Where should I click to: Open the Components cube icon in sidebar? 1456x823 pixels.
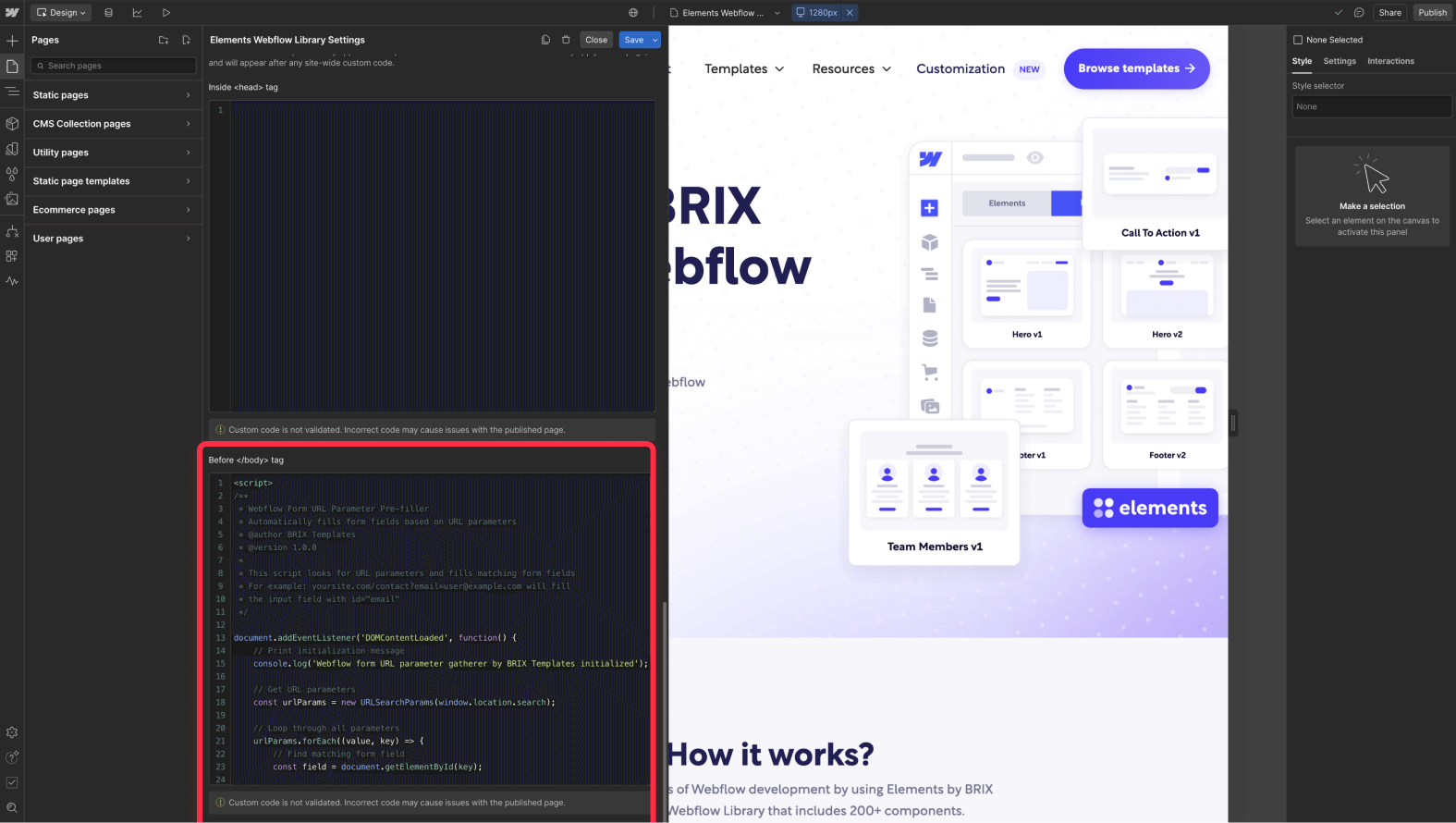[12, 123]
